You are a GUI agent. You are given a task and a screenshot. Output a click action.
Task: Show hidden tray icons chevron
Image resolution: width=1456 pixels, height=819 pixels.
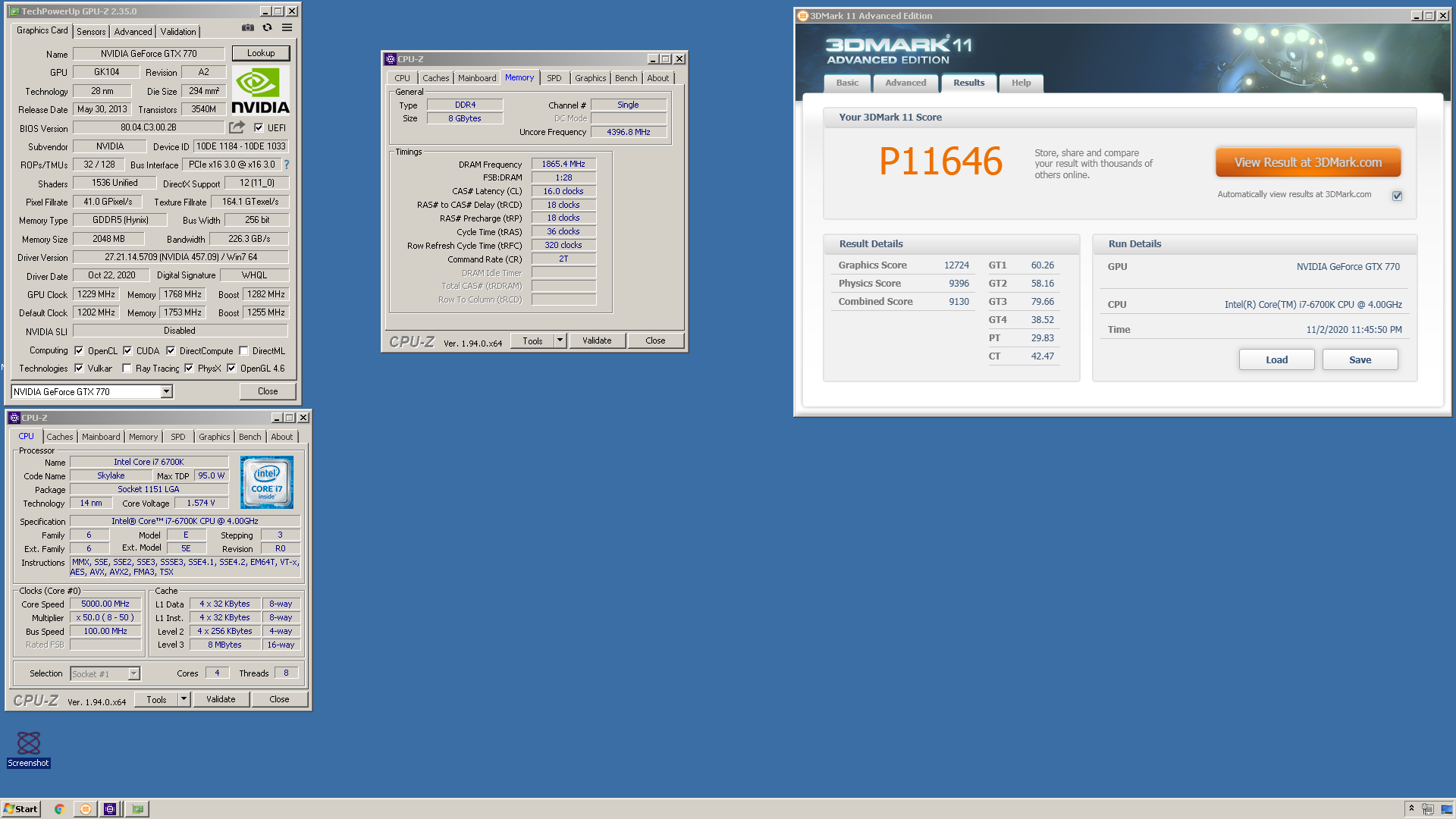tap(1411, 808)
